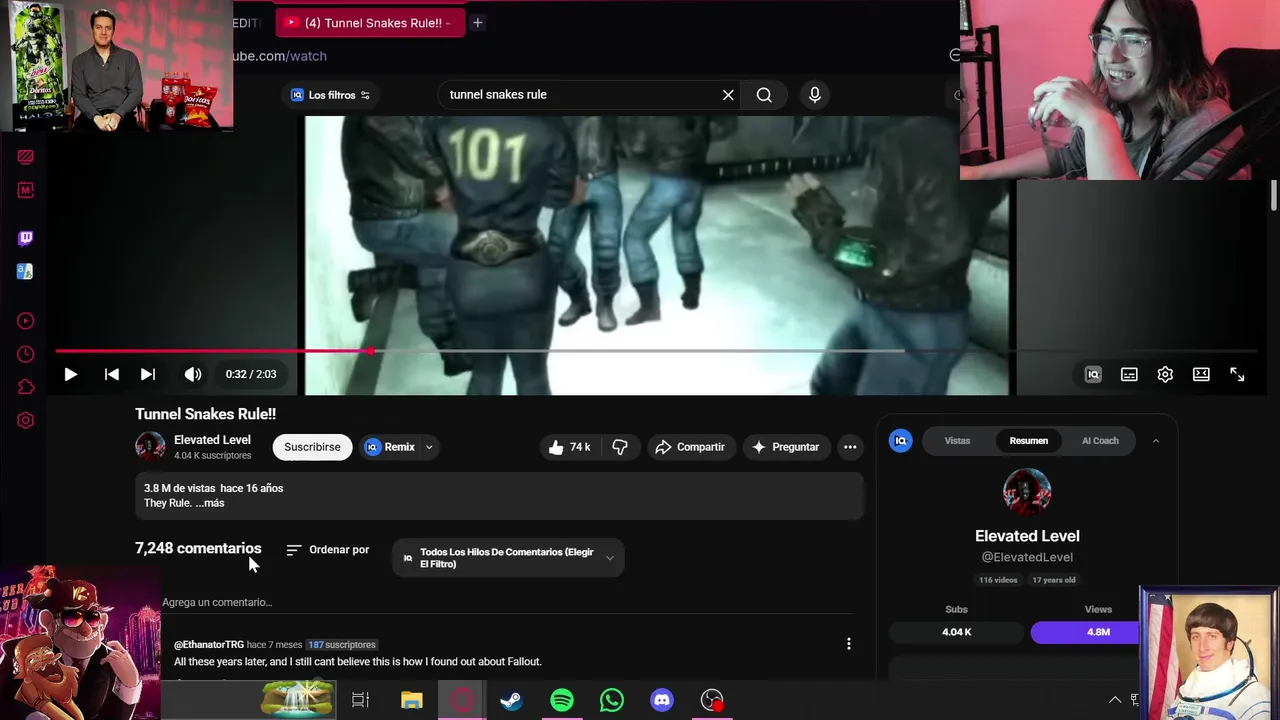
Task: Collapse the Elevated Level side panel
Action: (1155, 441)
